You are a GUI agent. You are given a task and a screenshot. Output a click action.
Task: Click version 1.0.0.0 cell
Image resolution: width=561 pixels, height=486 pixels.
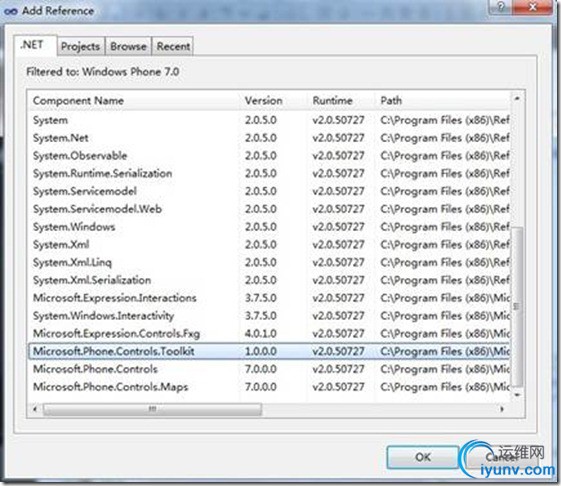[260, 351]
